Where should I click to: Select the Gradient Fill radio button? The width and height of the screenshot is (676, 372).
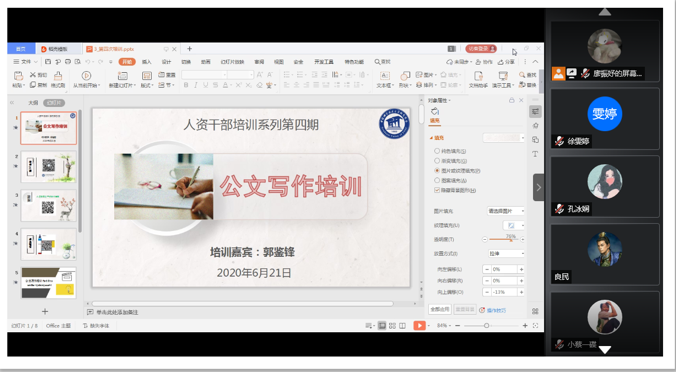click(437, 161)
